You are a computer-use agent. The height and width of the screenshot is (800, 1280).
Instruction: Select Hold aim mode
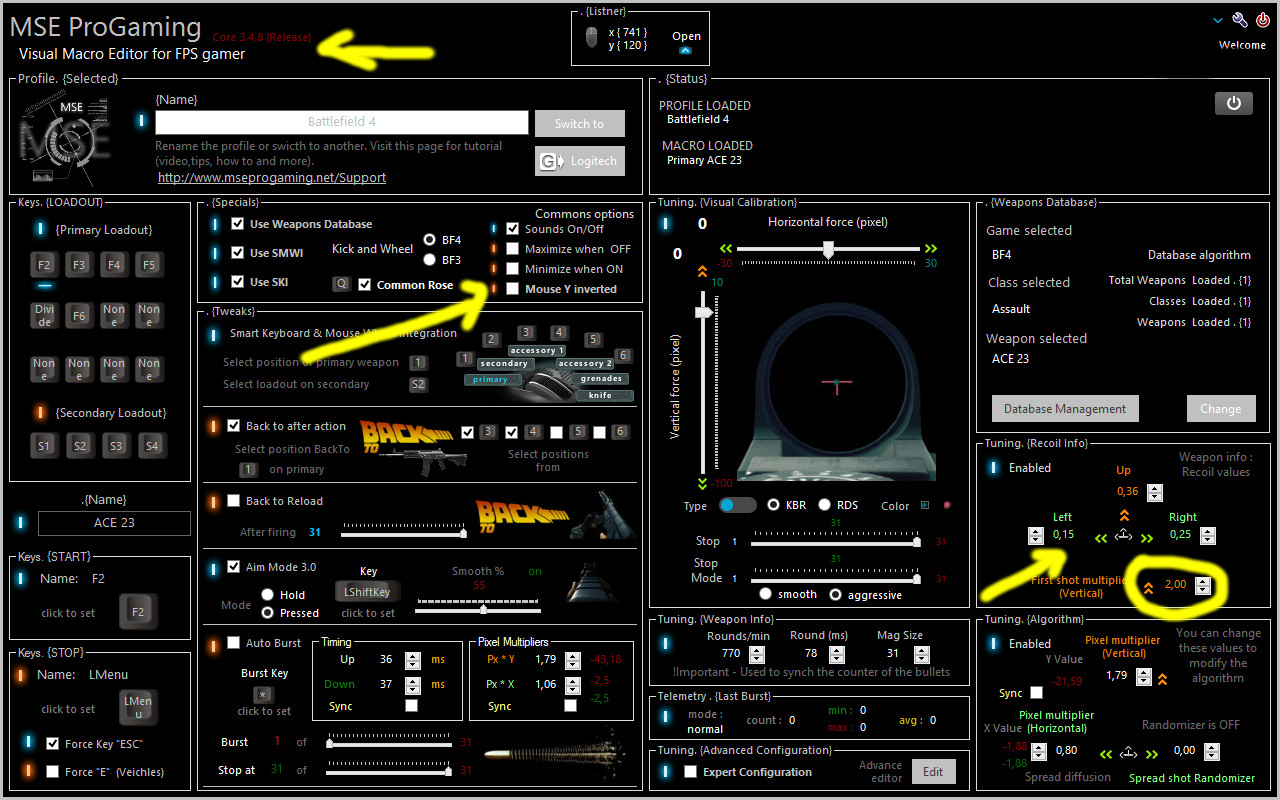267,595
